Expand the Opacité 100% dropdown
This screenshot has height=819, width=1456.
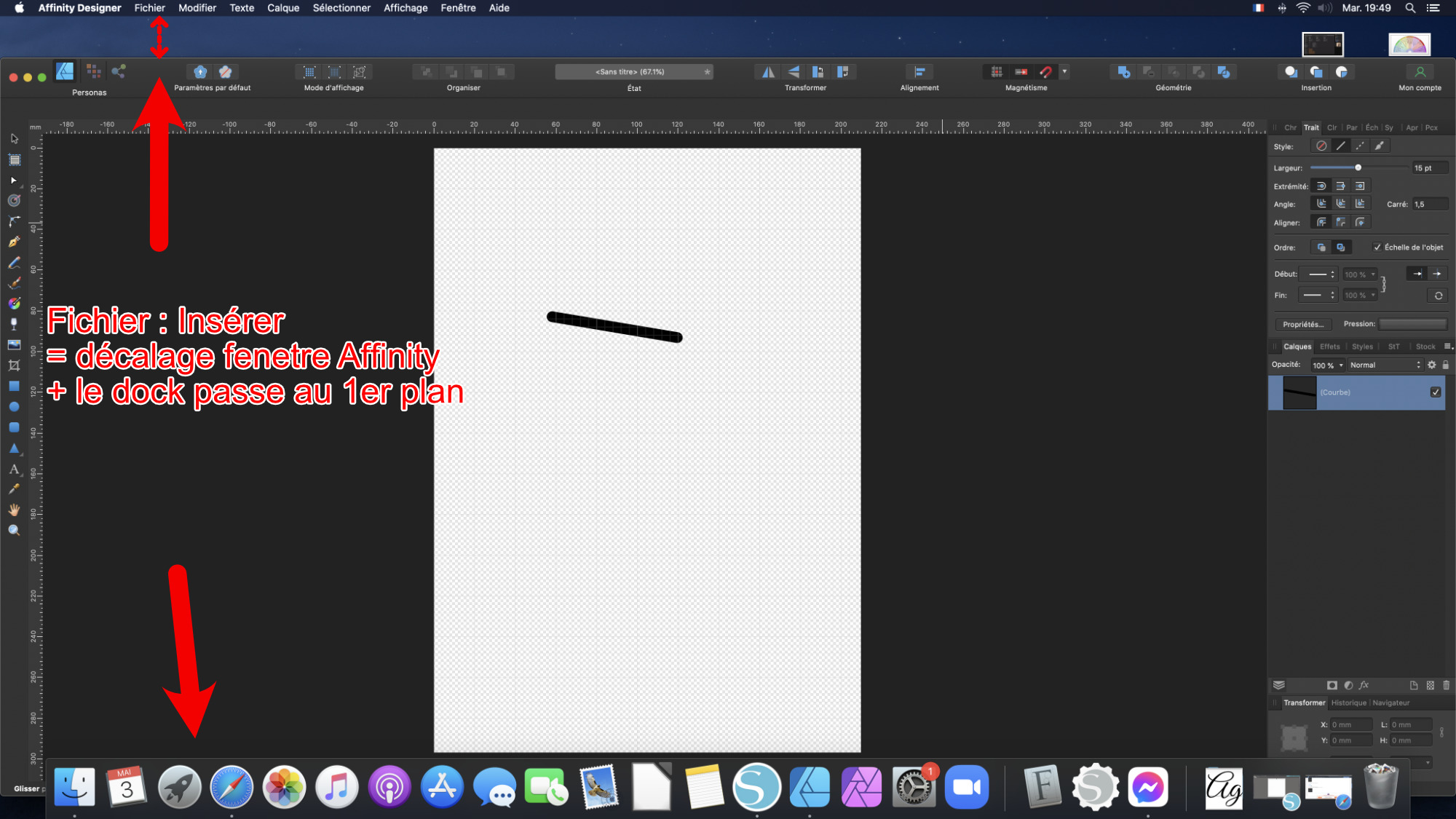coord(1329,365)
